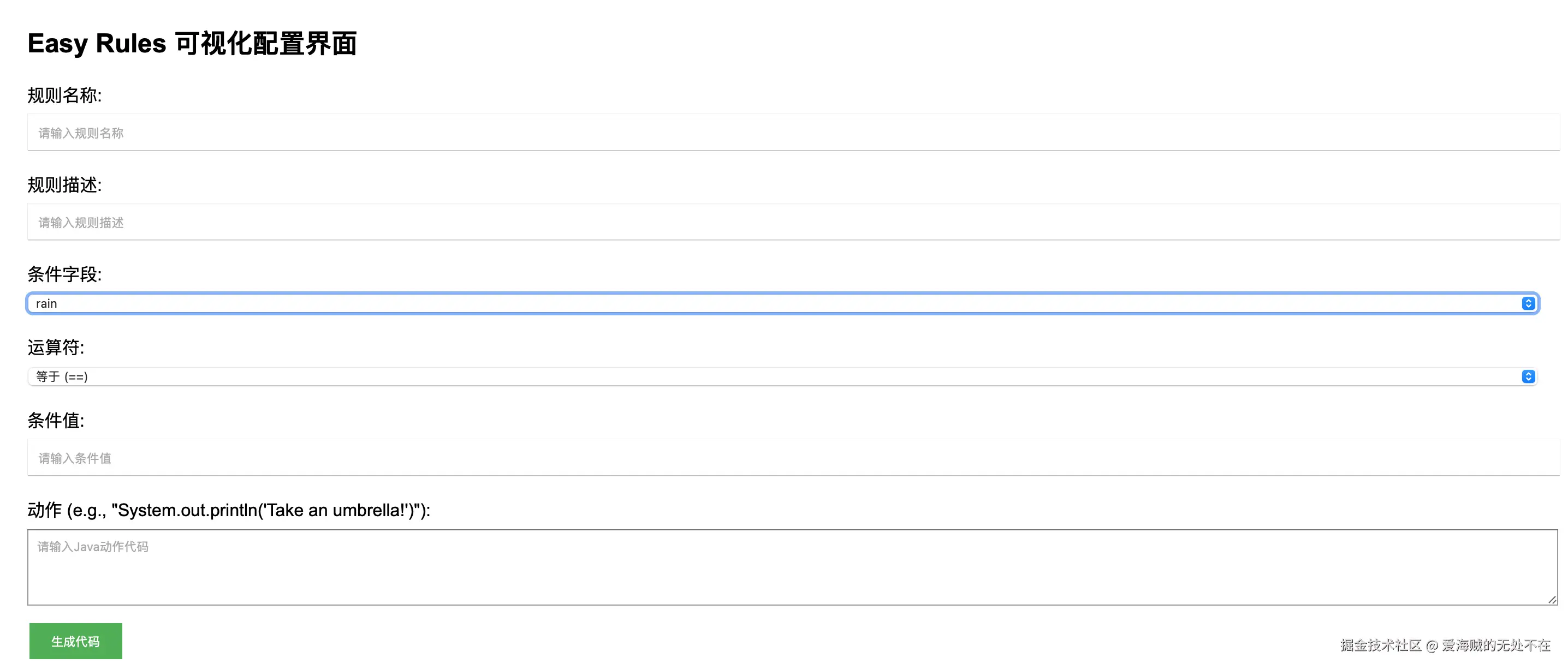Click the selected rain value text in the dropdown
Viewport: 1568px width, 670px height.
(x=47, y=304)
